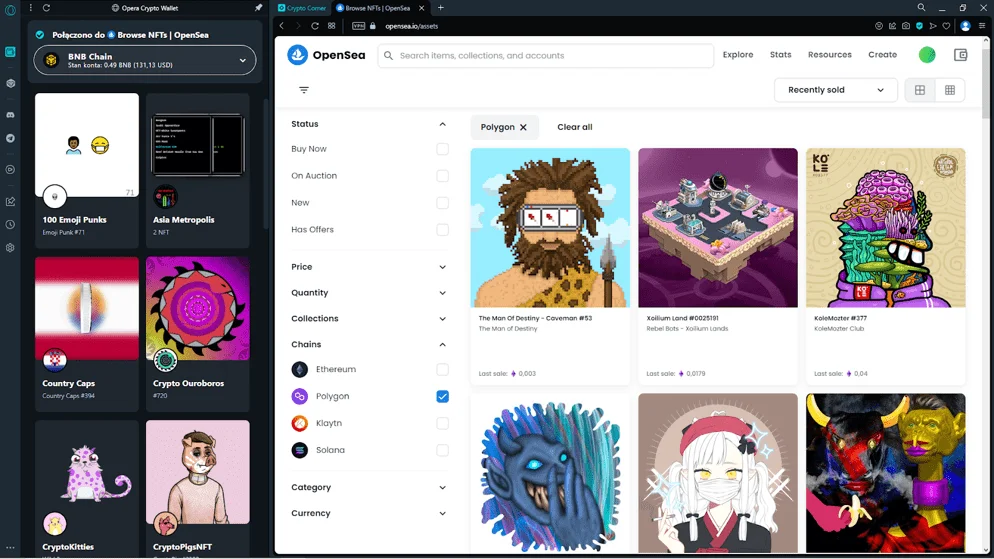
Task: Toggle the VPN badge in address bar
Action: 359,26
